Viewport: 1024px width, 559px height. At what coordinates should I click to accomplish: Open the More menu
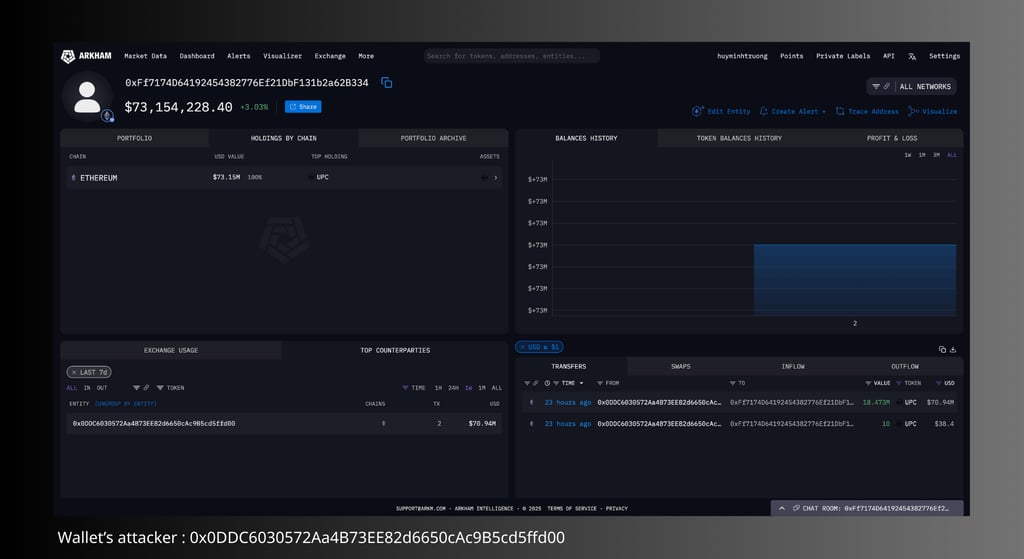tap(366, 56)
